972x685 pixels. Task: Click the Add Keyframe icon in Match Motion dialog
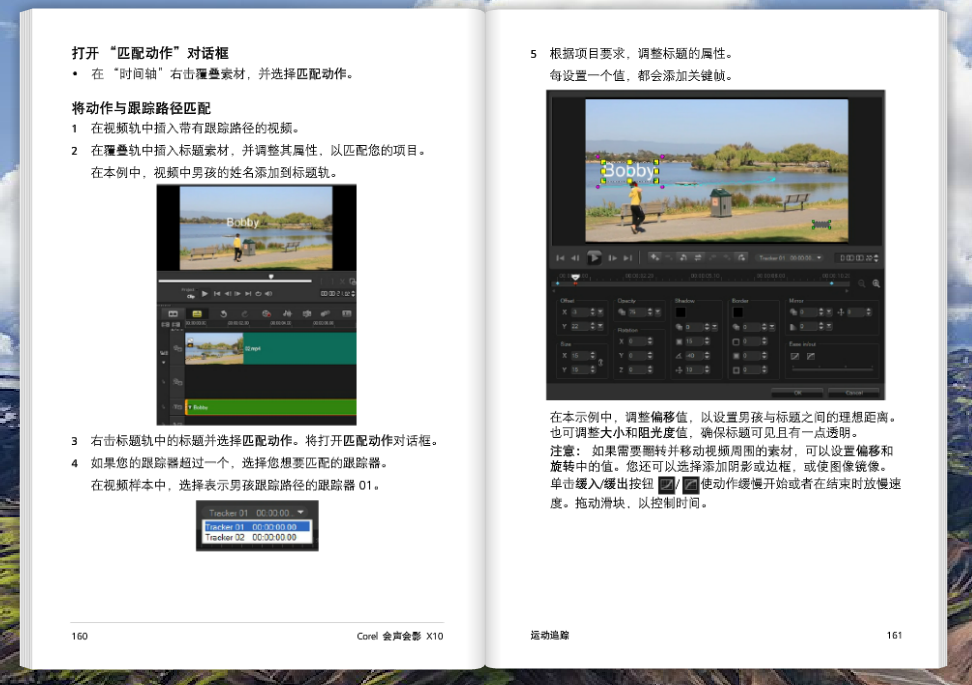[655, 257]
